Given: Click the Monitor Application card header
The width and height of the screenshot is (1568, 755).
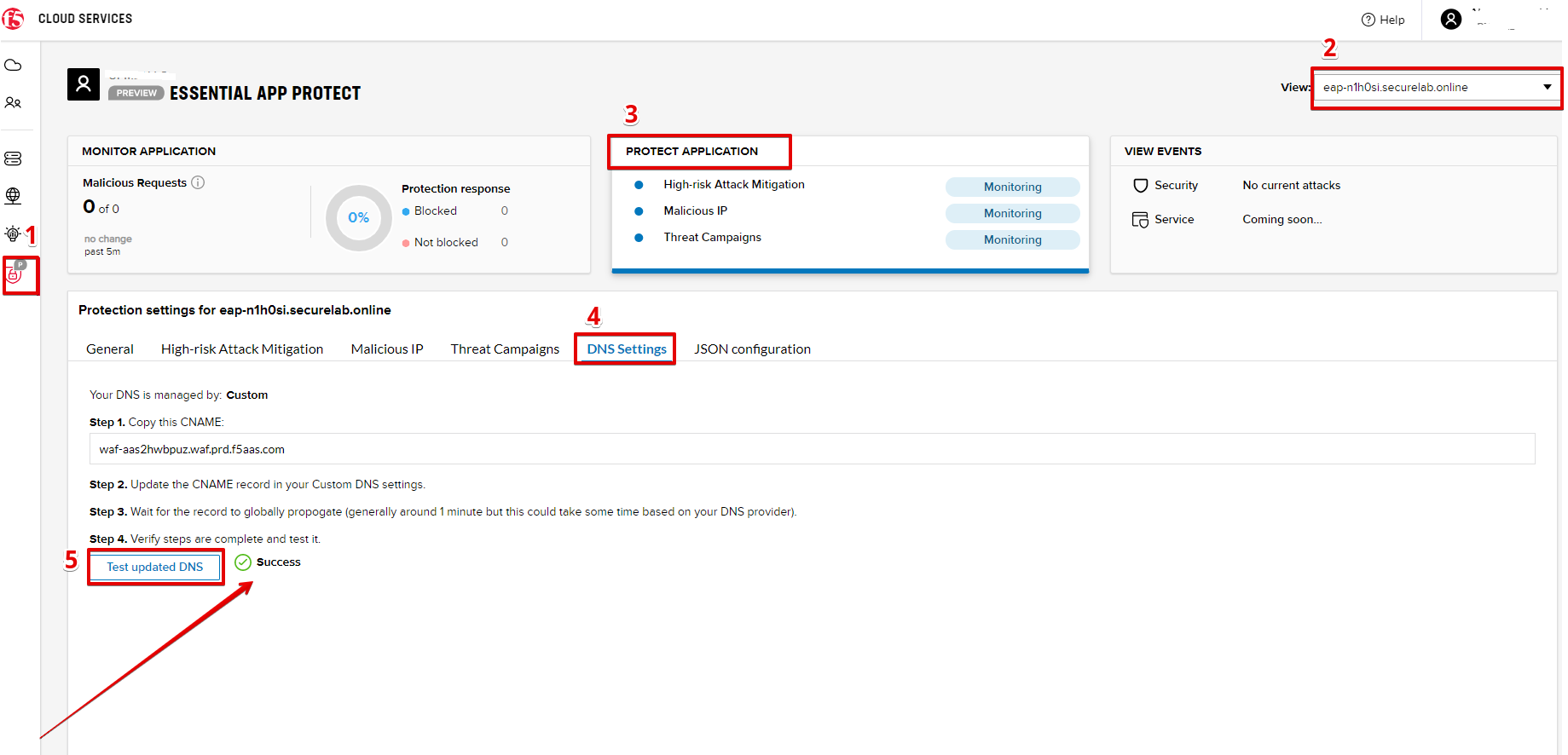Looking at the screenshot, I should (329, 151).
